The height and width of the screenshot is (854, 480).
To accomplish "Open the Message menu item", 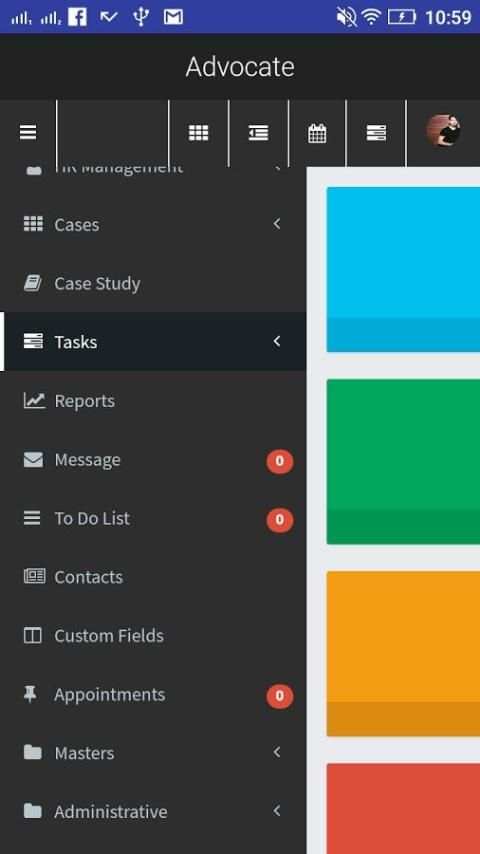I will pyautogui.click(x=153, y=460).
